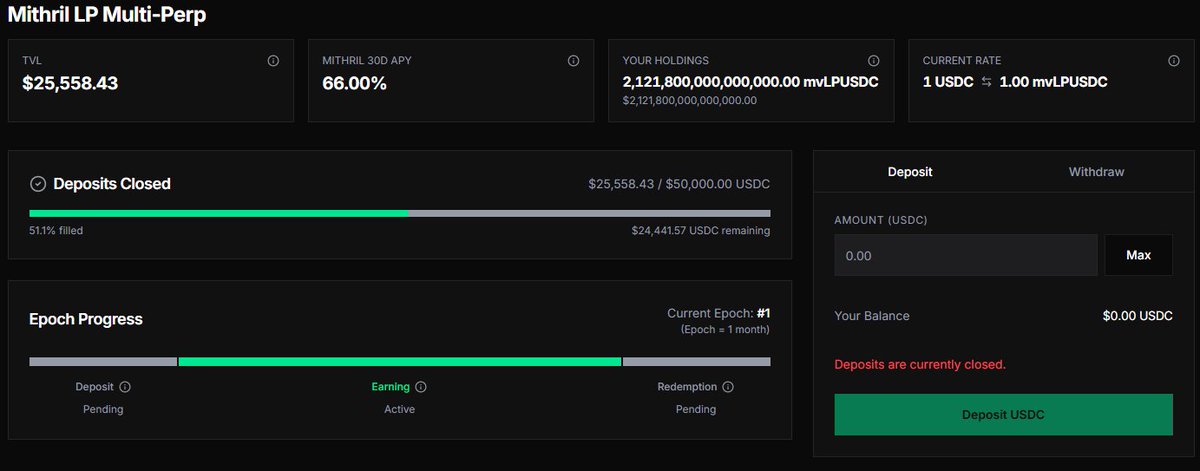Screen dimensions: 1200x471
Task: Click the checkmark icon beside Deposits Closed
Action: click(38, 184)
